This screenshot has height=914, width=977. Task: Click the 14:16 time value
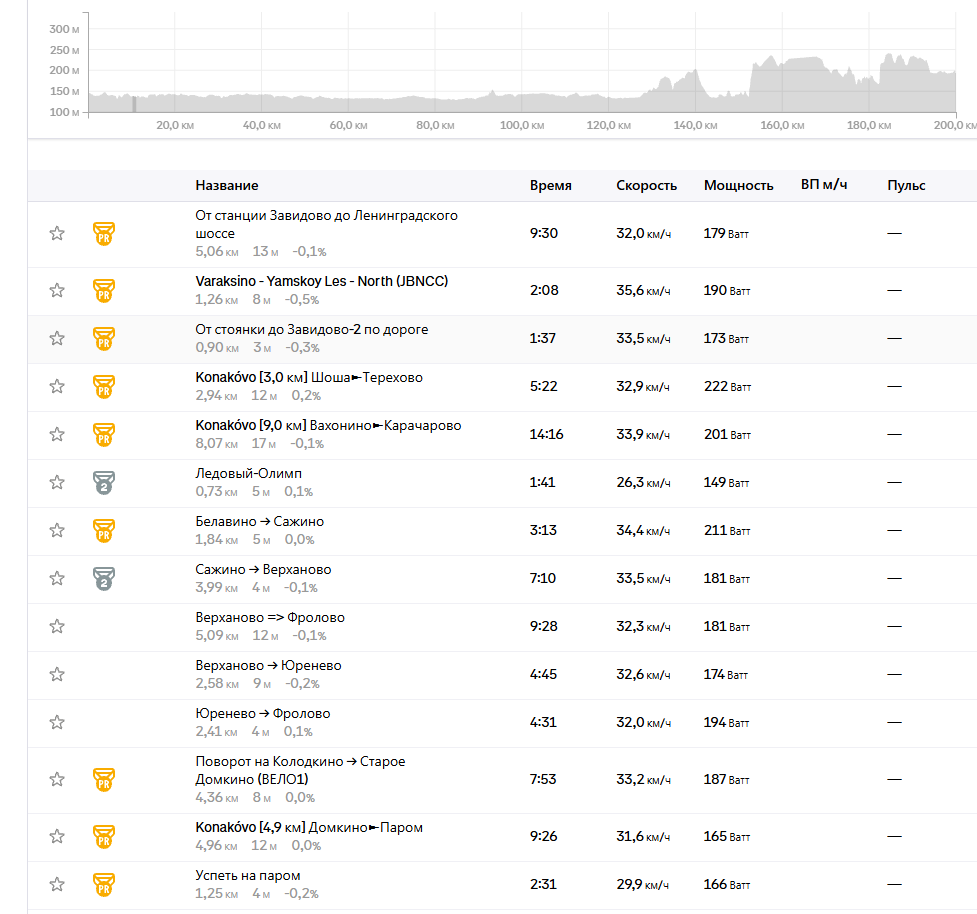coord(546,434)
